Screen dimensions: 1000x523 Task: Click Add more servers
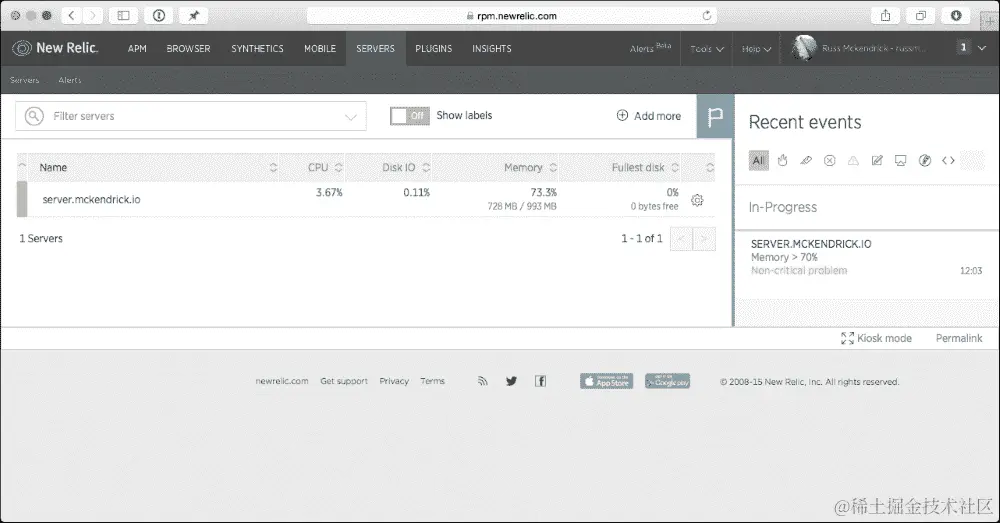pos(649,115)
